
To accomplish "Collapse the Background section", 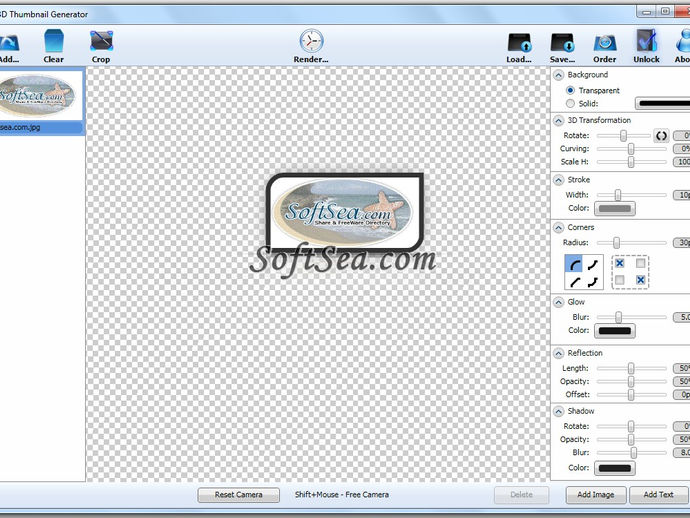I will pos(558,75).
